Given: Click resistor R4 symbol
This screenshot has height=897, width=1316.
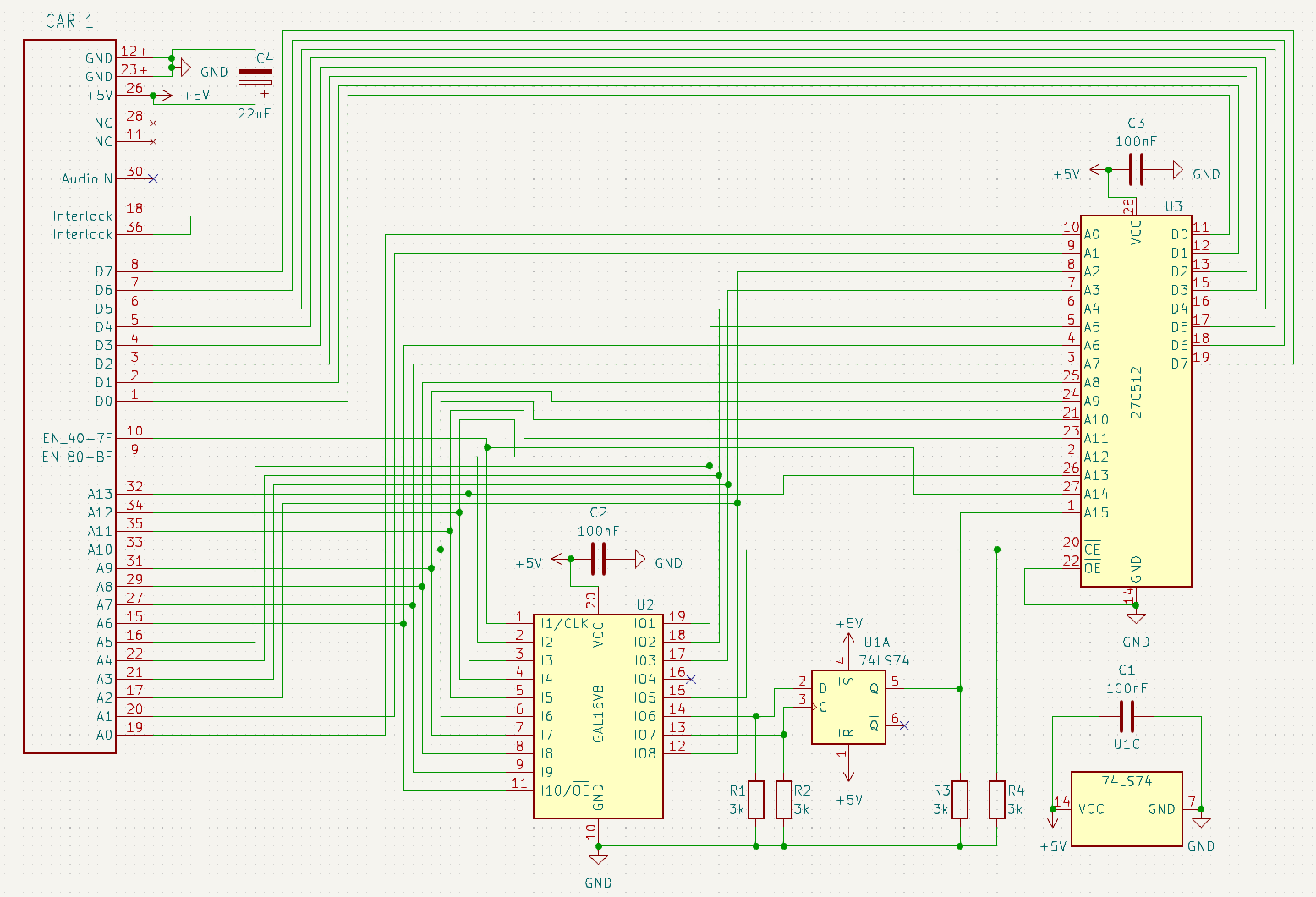Looking at the screenshot, I should 997,800.
